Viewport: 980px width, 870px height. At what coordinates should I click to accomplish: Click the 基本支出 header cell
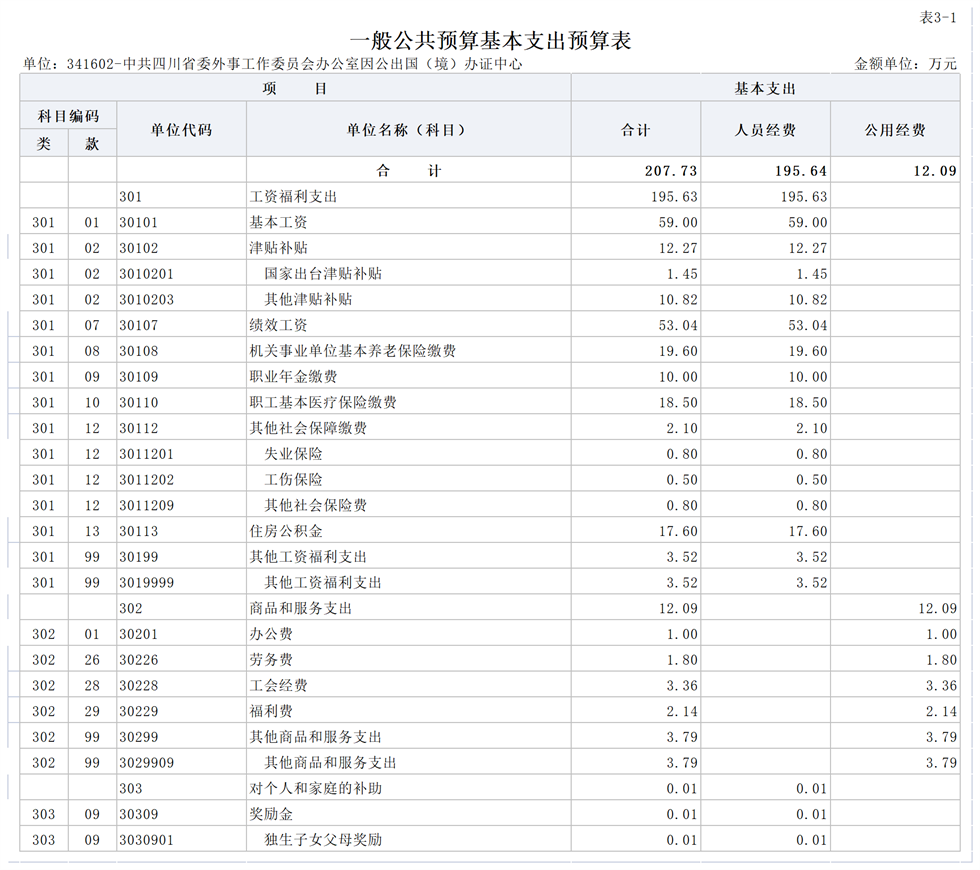pyautogui.click(x=765, y=88)
